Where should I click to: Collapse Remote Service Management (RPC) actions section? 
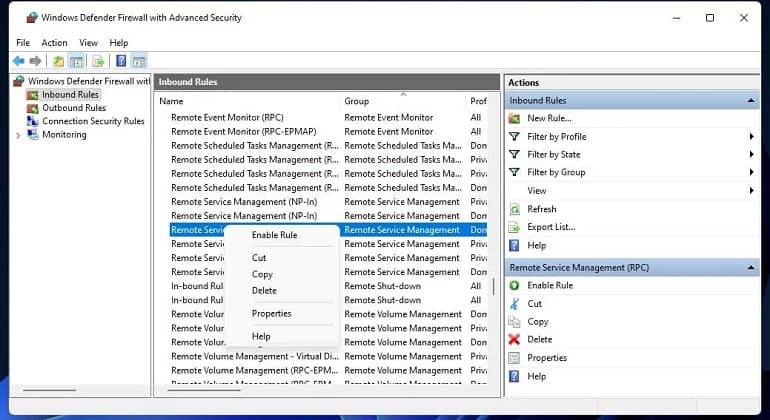(x=751, y=268)
